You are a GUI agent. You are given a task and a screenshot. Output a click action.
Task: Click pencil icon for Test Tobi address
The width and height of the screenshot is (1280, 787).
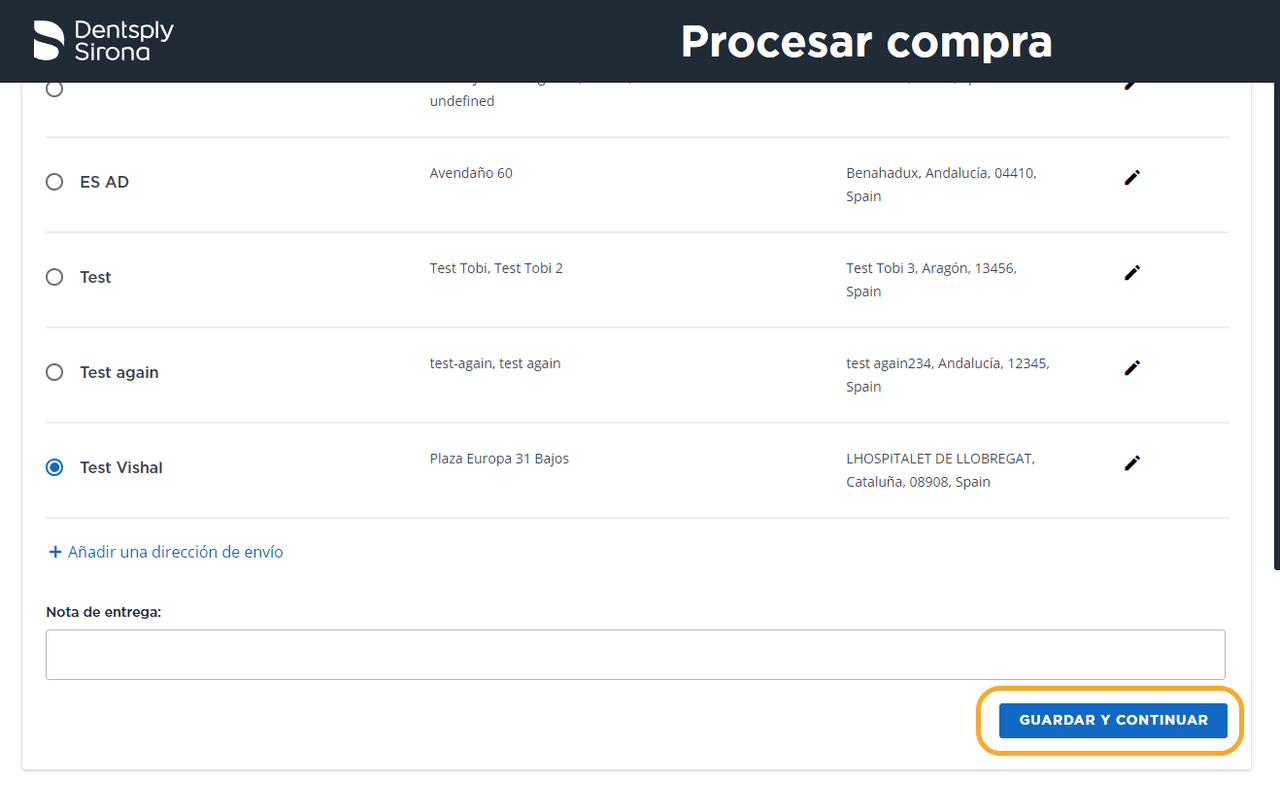1132,273
